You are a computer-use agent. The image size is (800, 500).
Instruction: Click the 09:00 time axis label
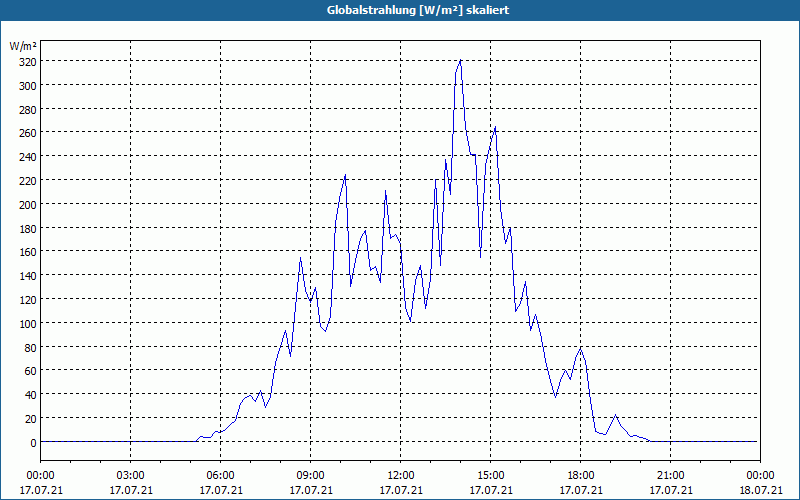311,476
